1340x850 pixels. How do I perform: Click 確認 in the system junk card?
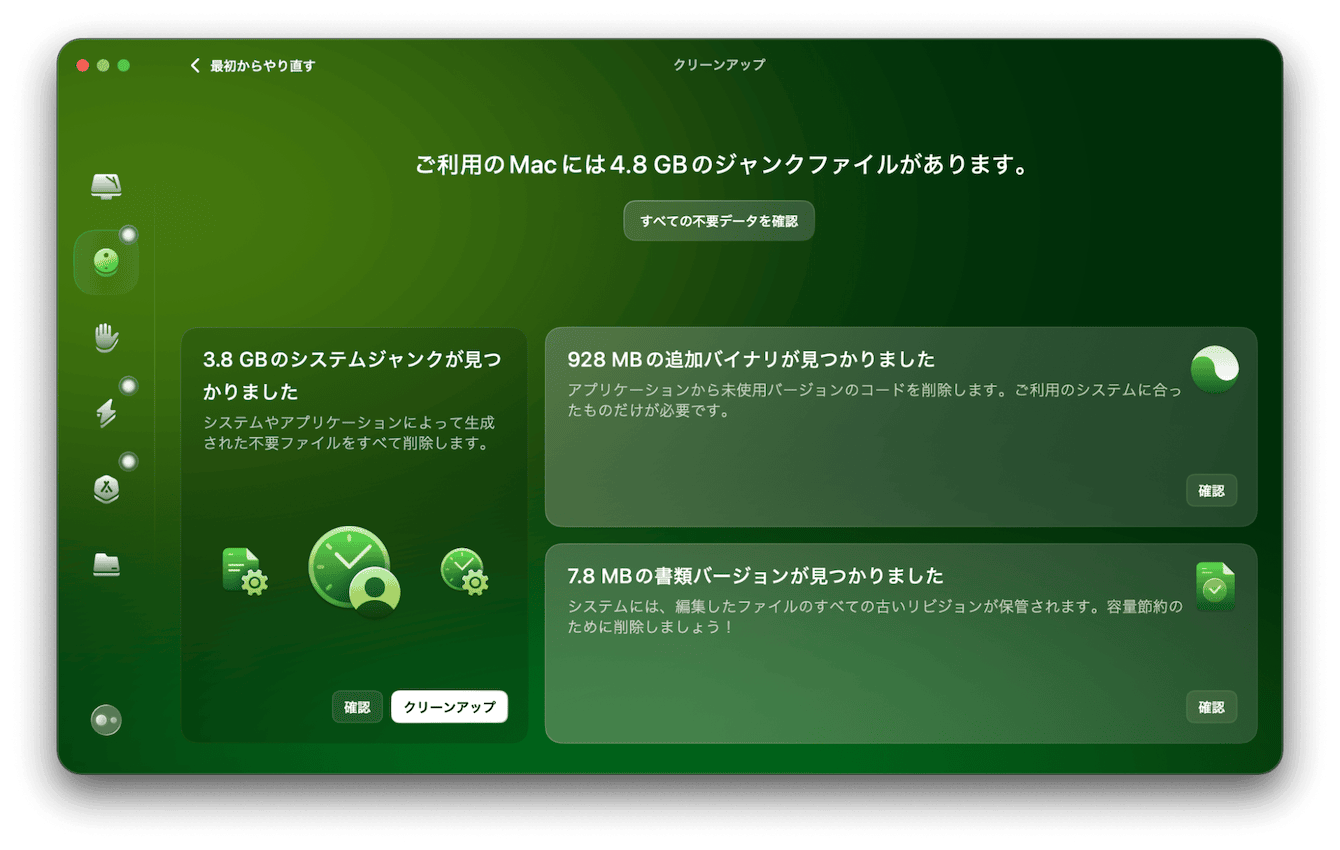tap(357, 707)
